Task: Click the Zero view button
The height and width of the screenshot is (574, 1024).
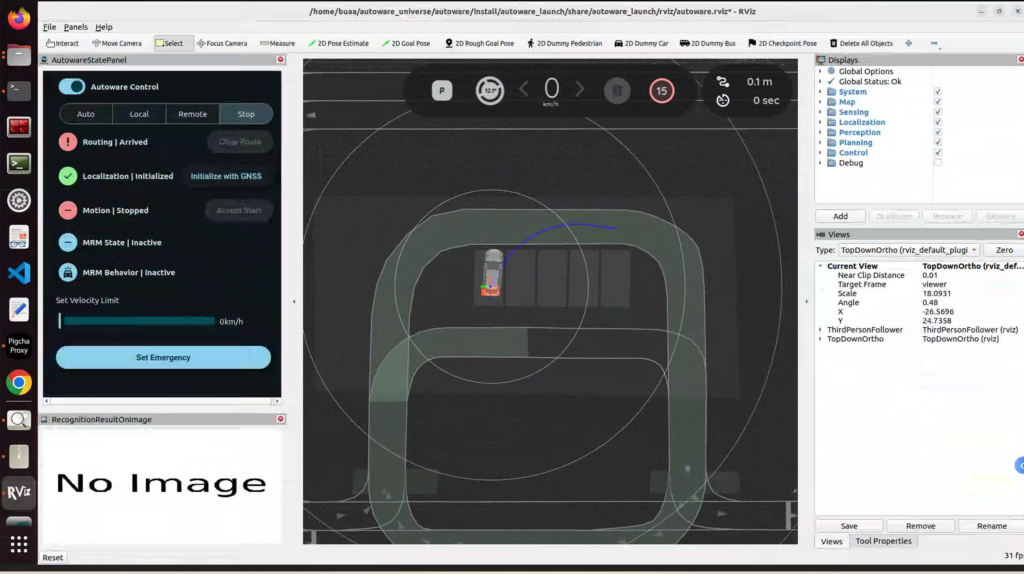Action: click(1004, 250)
